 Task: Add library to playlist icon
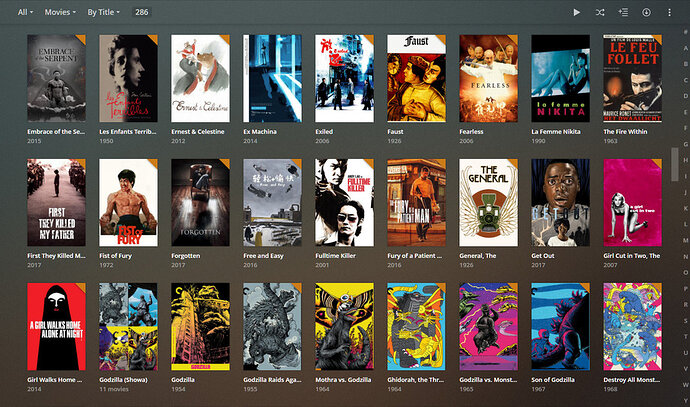623,12
